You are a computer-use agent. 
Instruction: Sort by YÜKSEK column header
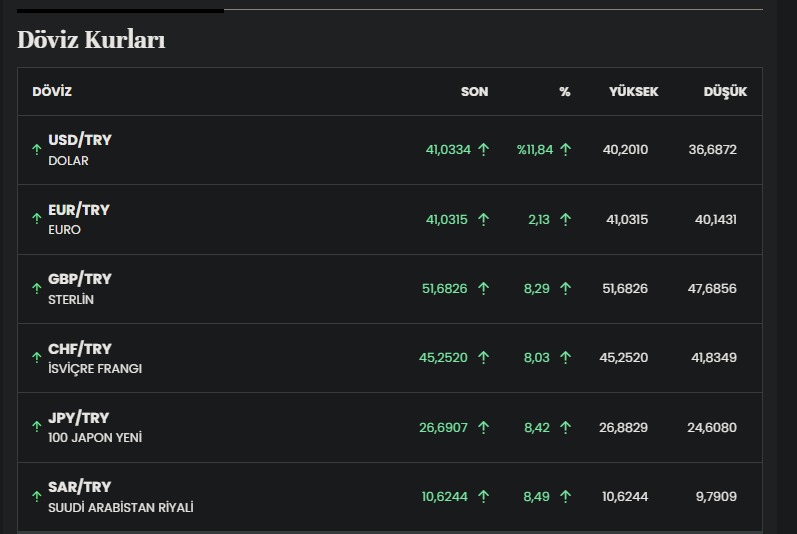[x=633, y=91]
